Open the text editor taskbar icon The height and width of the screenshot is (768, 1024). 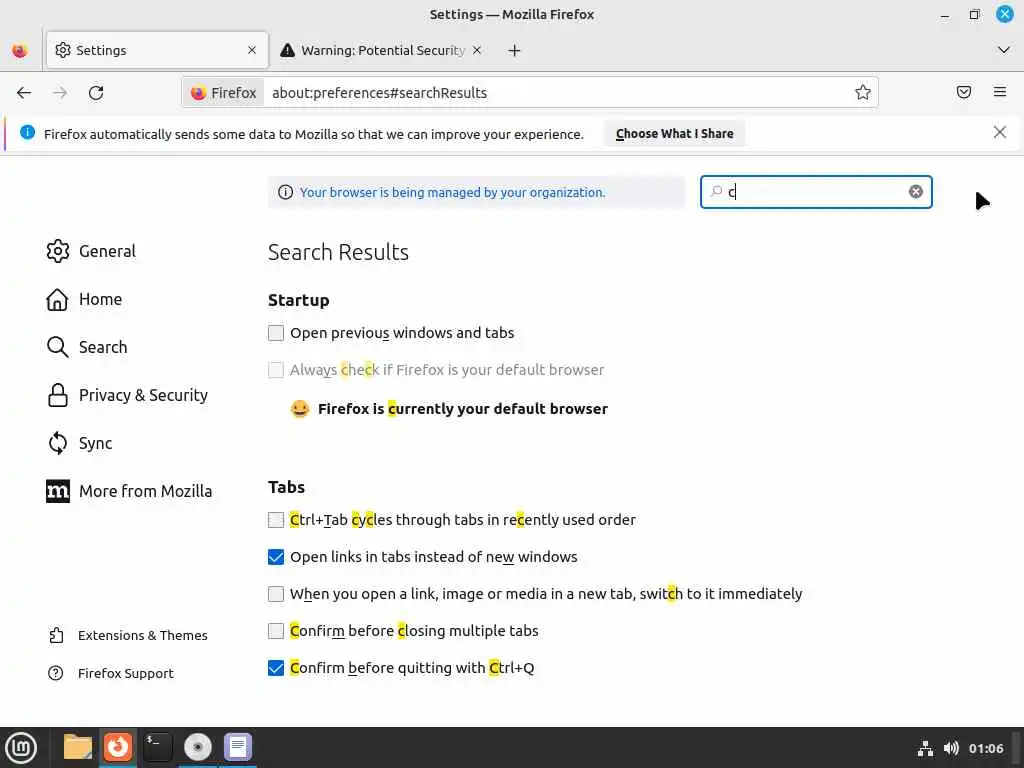pyautogui.click(x=238, y=747)
